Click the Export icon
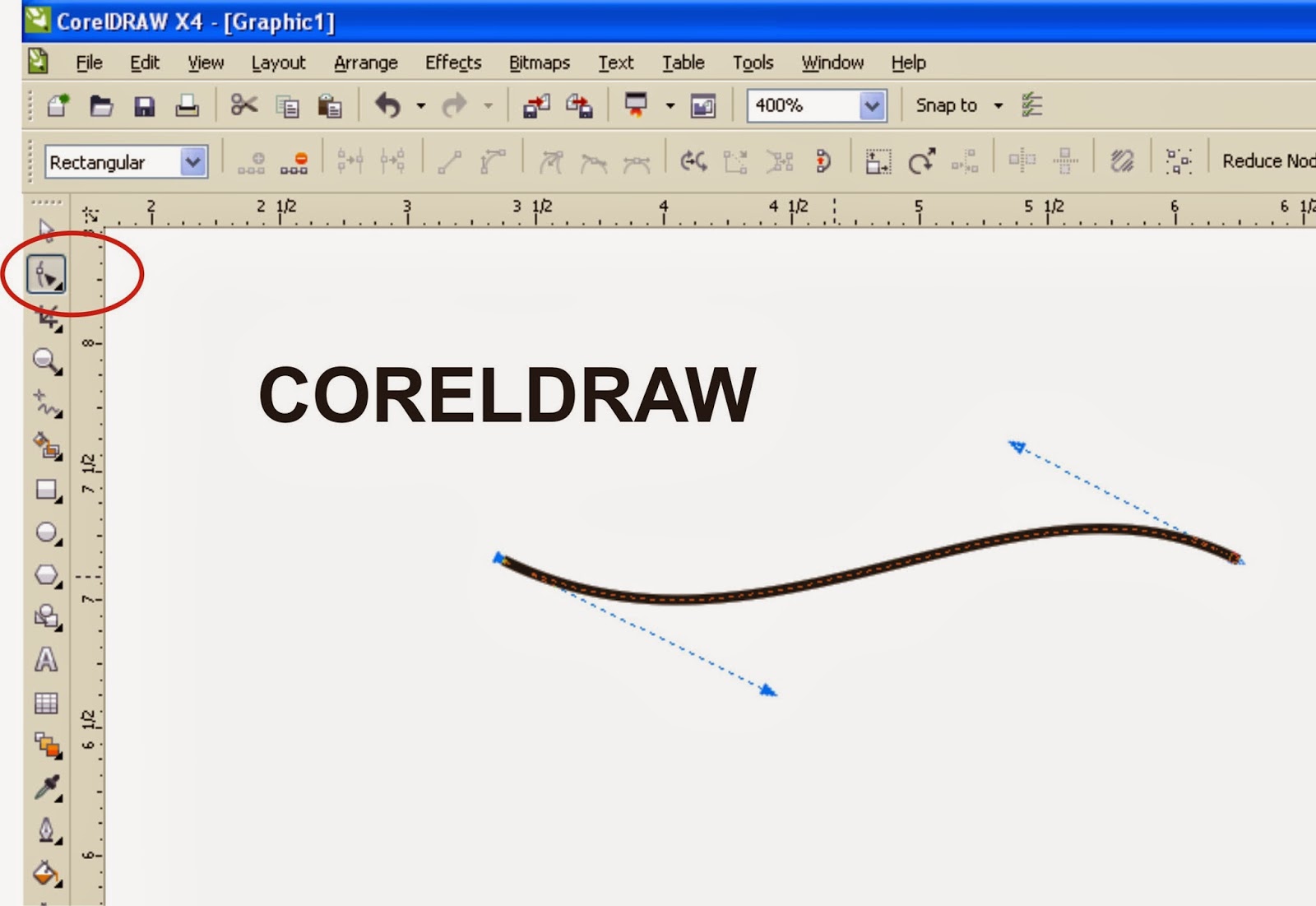Viewport: 1316px width, 906px height. pyautogui.click(x=579, y=106)
